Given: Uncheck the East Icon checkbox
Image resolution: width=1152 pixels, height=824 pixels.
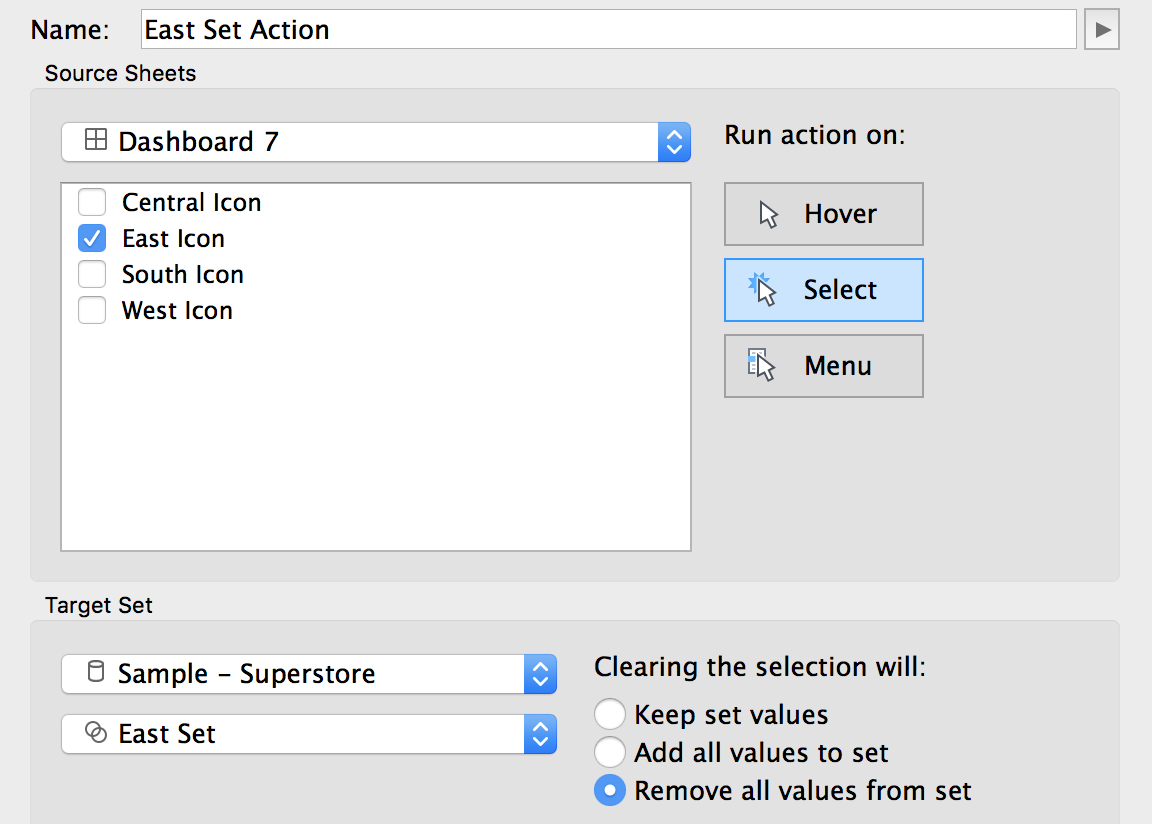Looking at the screenshot, I should pyautogui.click(x=92, y=238).
